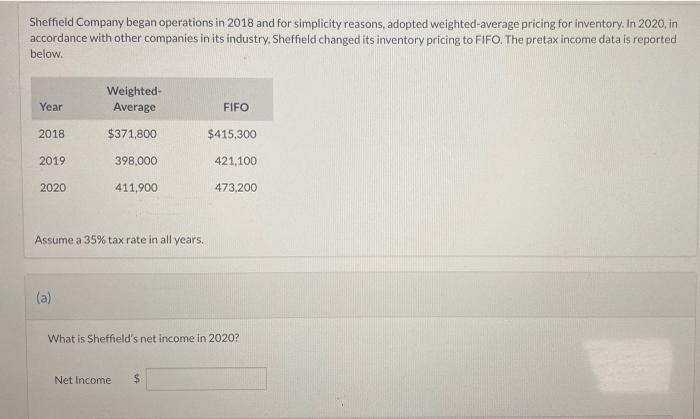This screenshot has height=419, width=700.
Task: Click the $415,300 FIFO value
Action: [232, 134]
